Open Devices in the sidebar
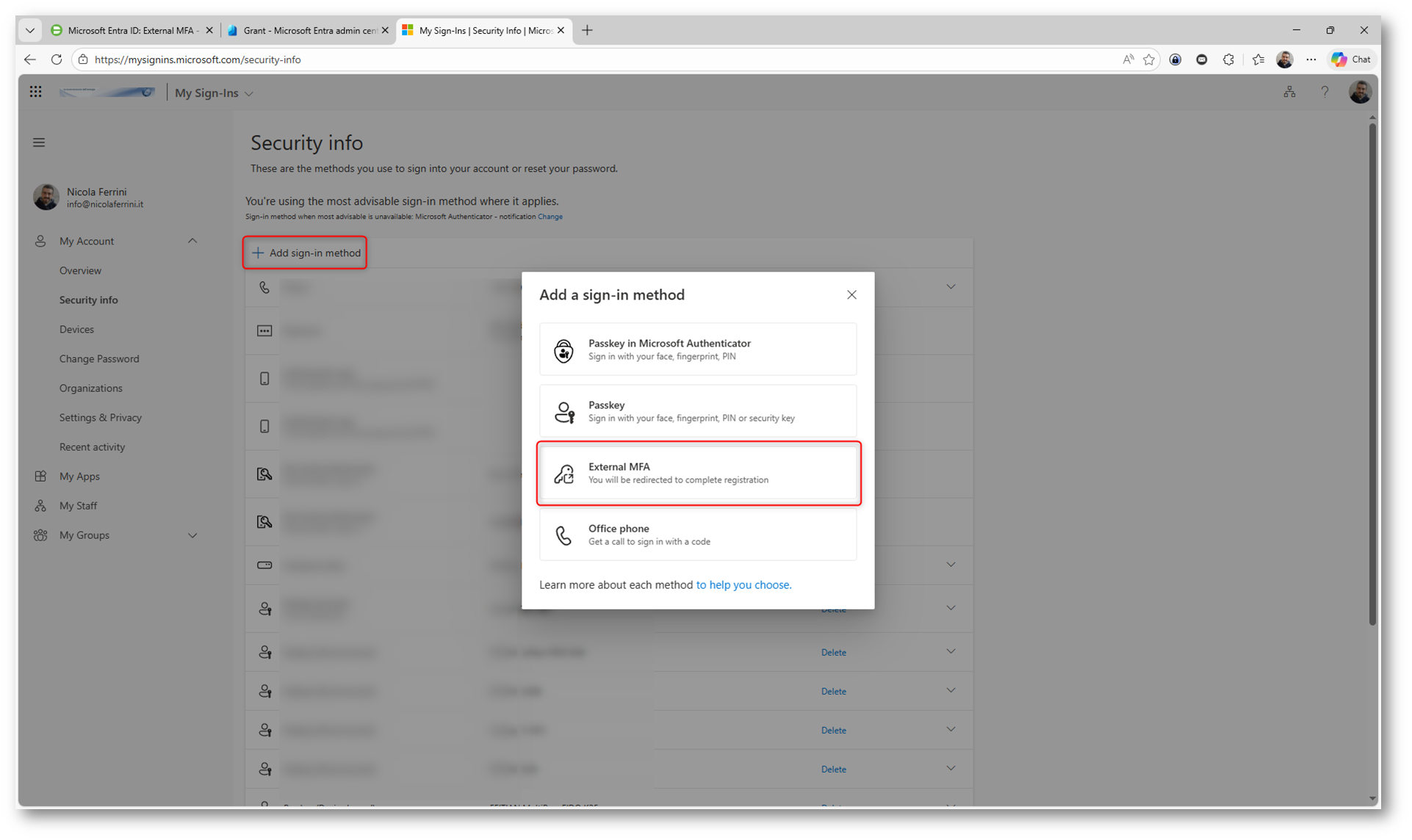 tap(76, 329)
